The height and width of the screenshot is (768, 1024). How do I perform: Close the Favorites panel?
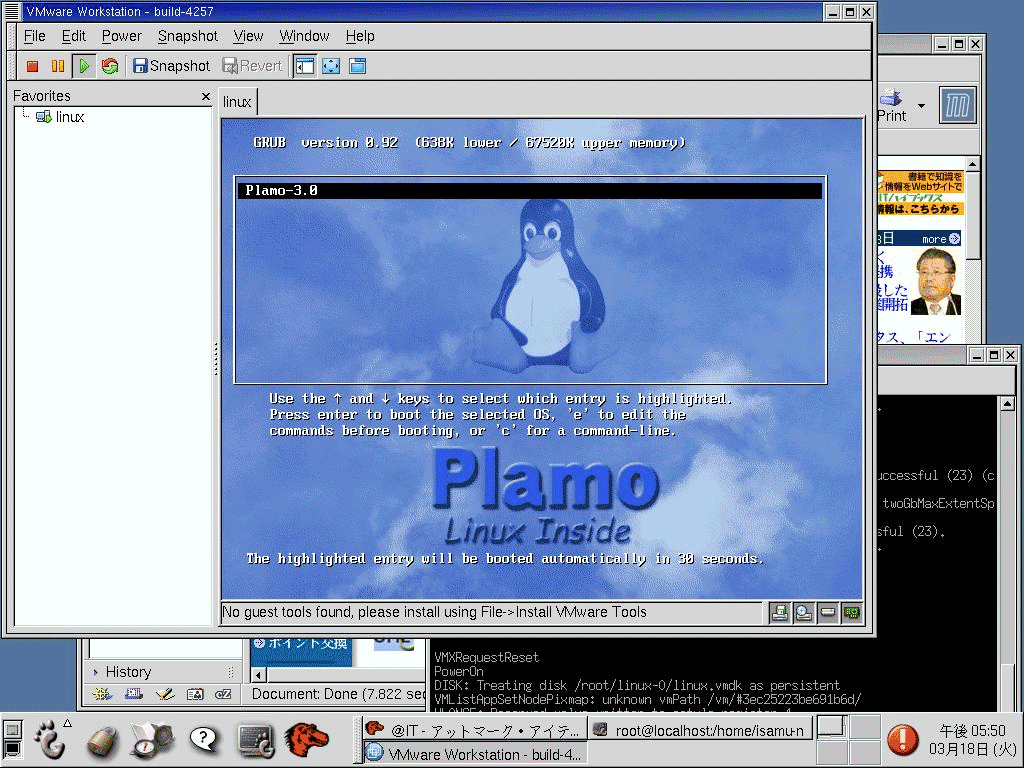coord(206,97)
